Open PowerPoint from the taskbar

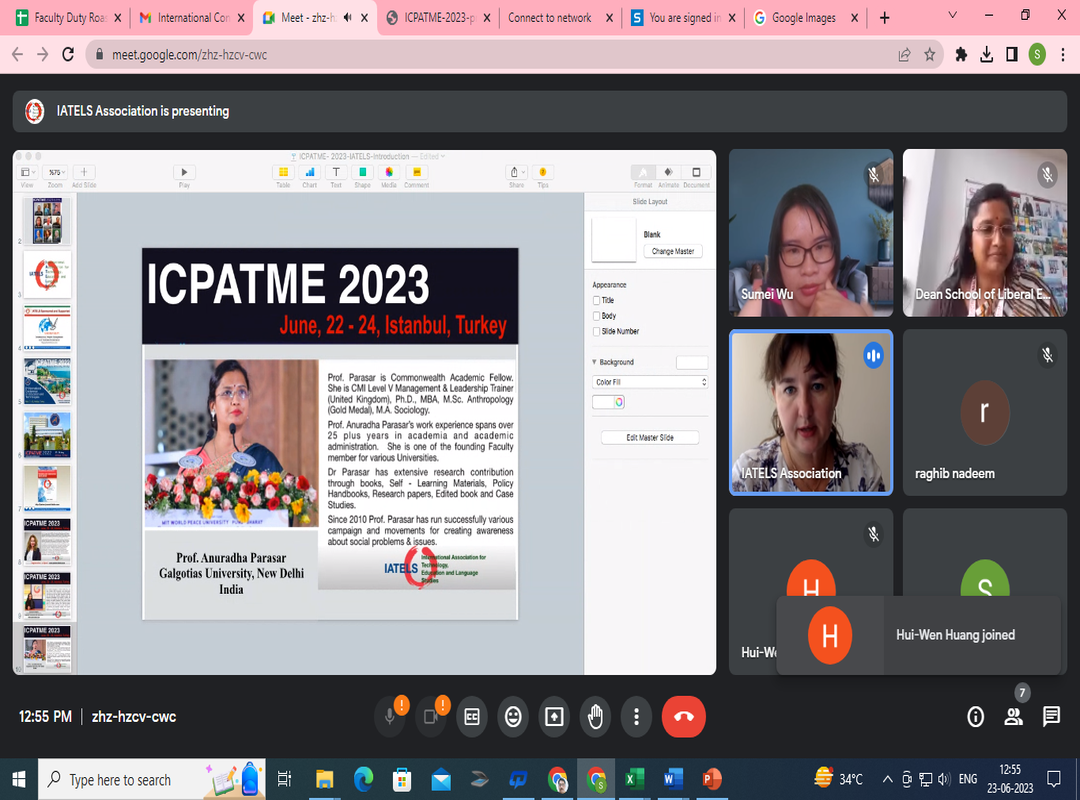[712, 779]
